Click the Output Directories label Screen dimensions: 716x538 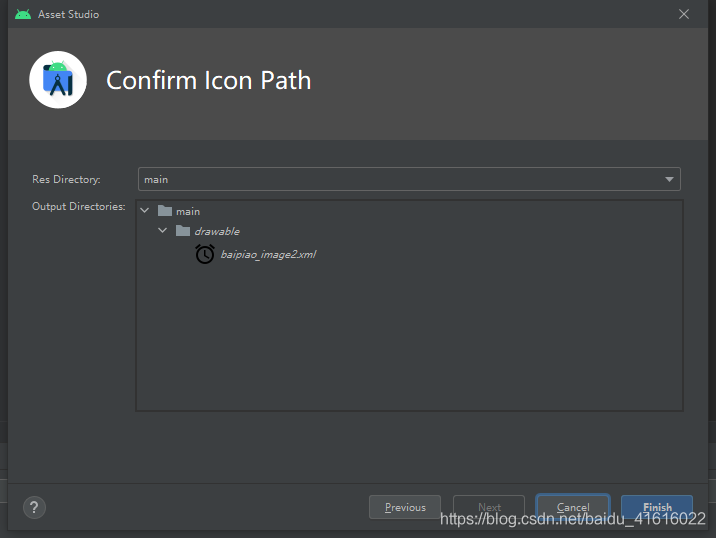point(79,206)
